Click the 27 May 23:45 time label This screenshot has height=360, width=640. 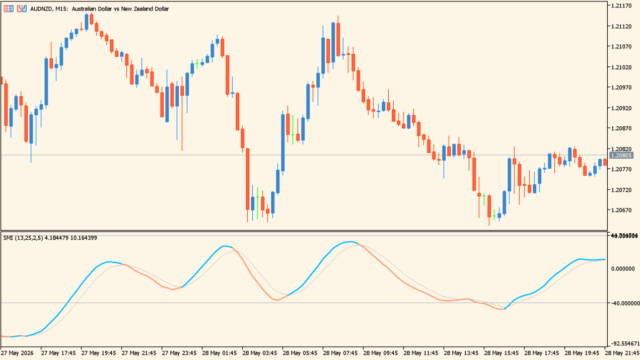[x=179, y=353]
